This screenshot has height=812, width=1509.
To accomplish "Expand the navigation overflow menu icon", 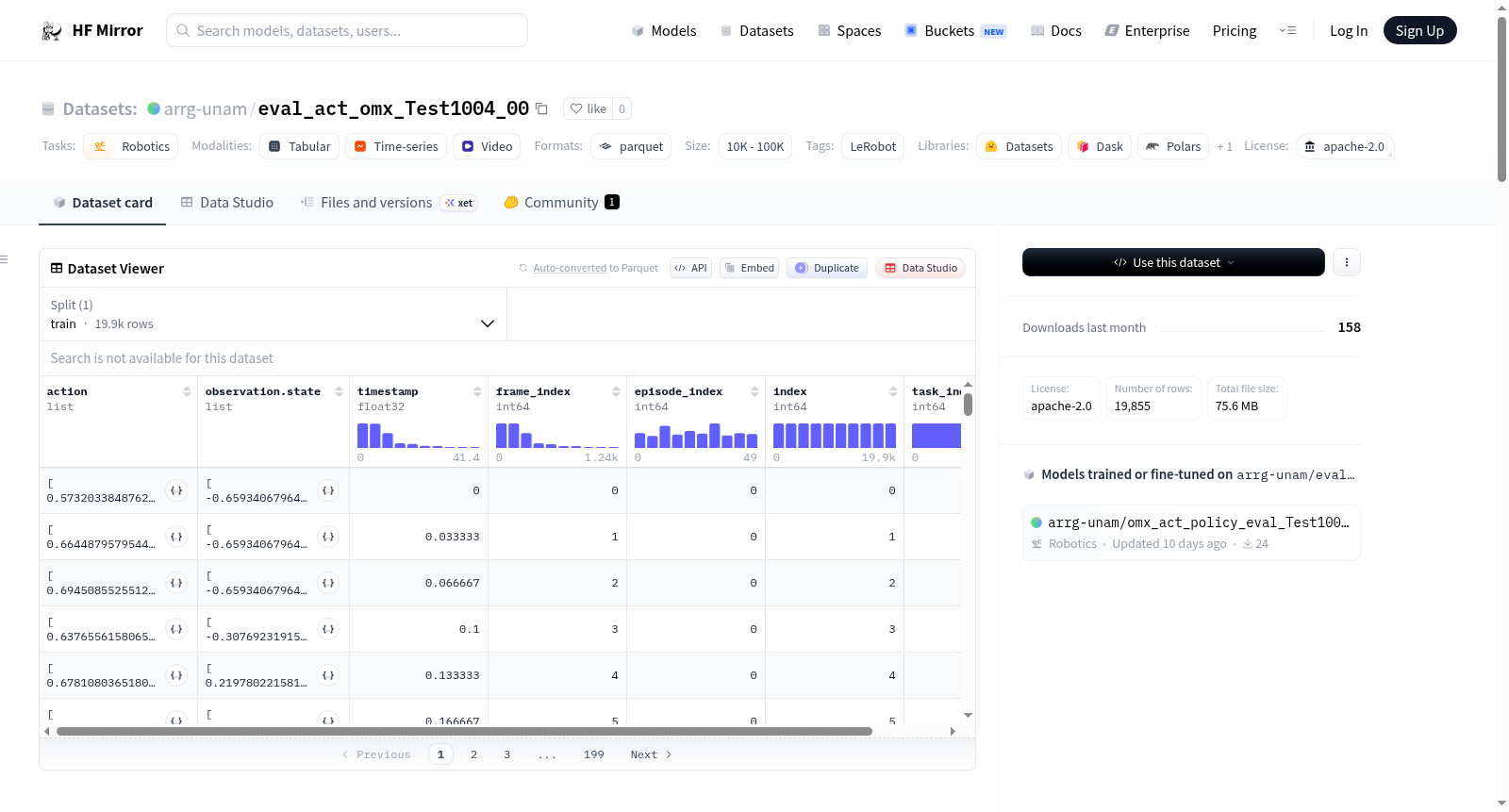I will (1287, 31).
